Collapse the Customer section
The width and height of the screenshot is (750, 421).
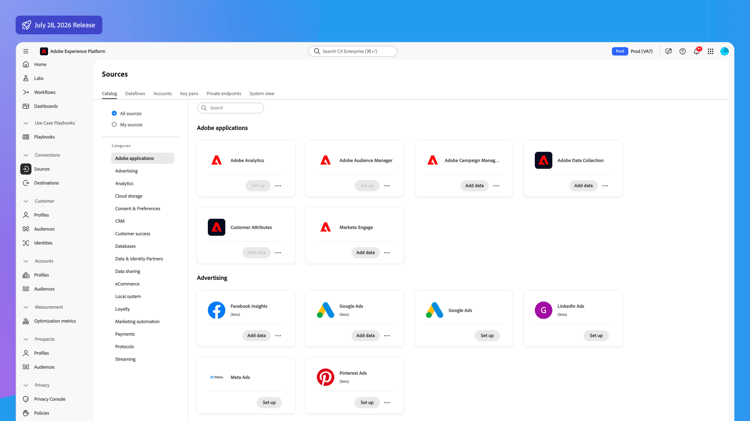point(26,201)
